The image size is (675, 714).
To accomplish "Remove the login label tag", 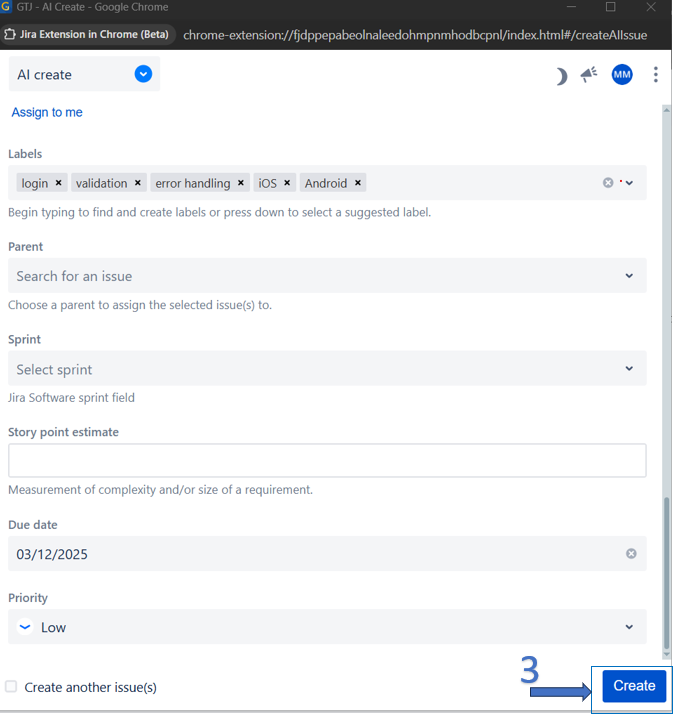I will tap(59, 183).
